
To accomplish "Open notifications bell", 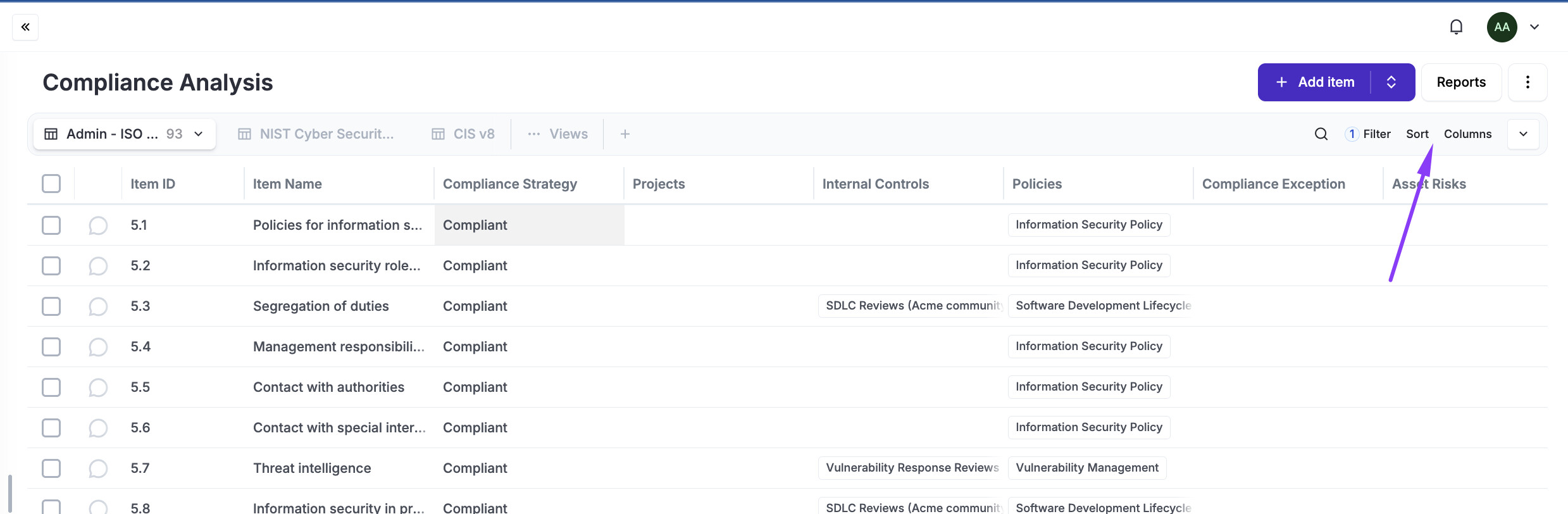I will point(1456,27).
